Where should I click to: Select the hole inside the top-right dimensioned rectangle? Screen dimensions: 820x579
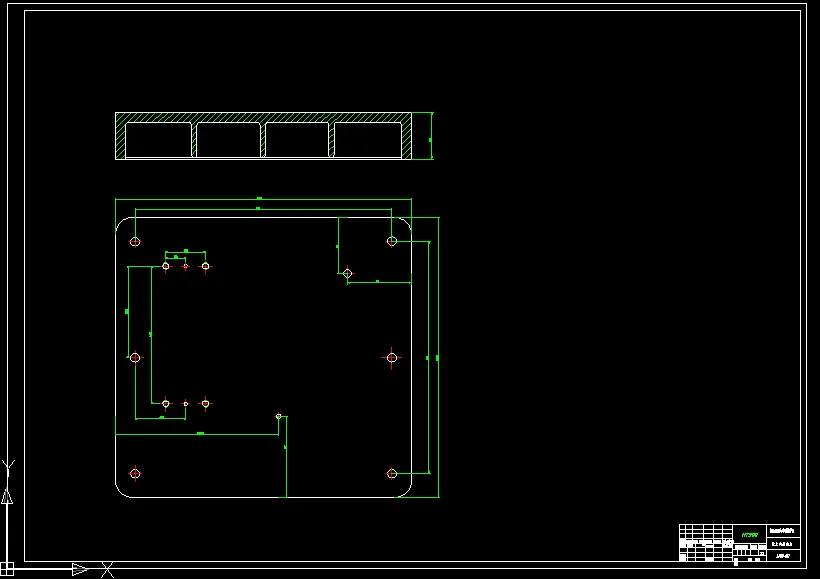tap(347, 274)
